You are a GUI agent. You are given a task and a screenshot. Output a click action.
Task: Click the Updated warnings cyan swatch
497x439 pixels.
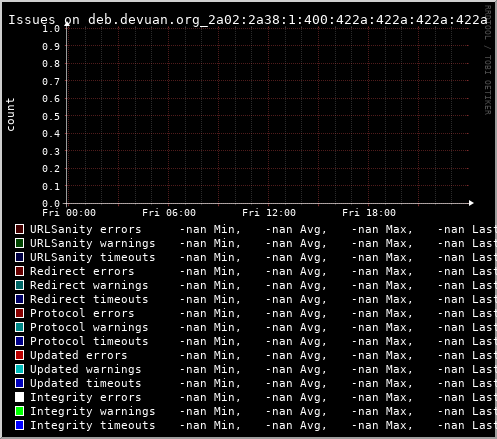click(19, 369)
